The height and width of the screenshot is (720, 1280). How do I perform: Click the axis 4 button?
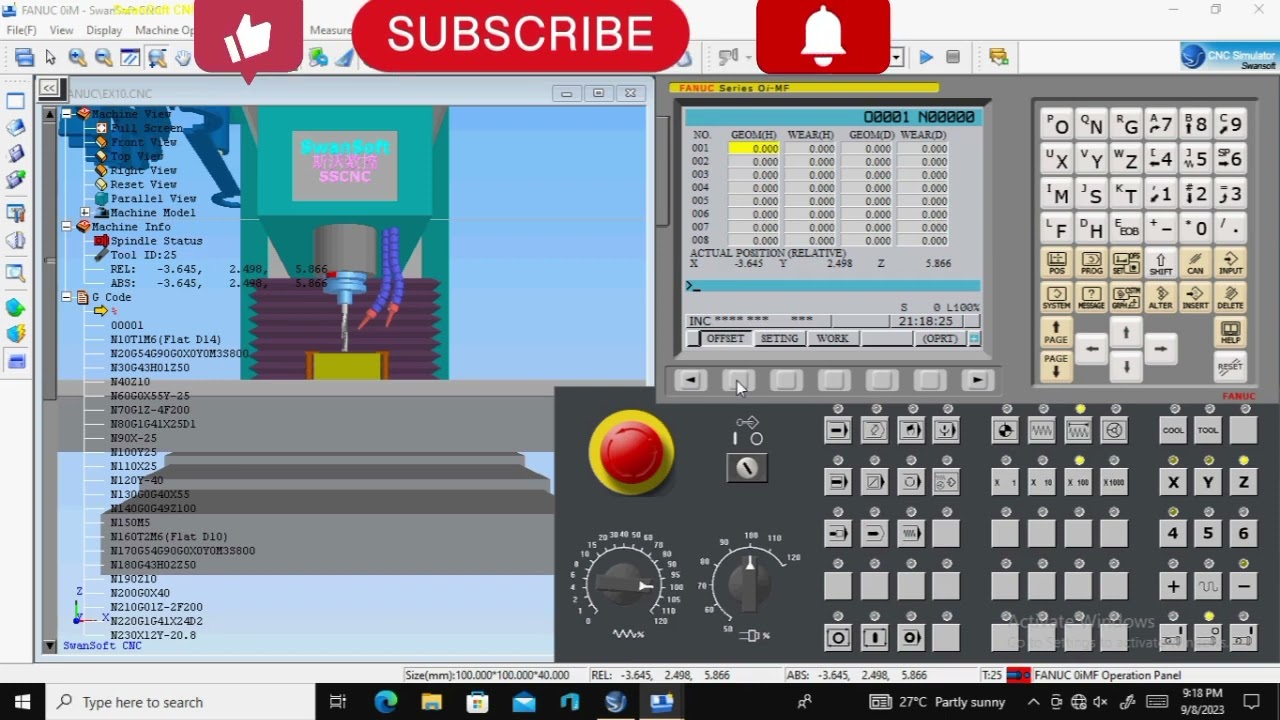[x=1173, y=533]
